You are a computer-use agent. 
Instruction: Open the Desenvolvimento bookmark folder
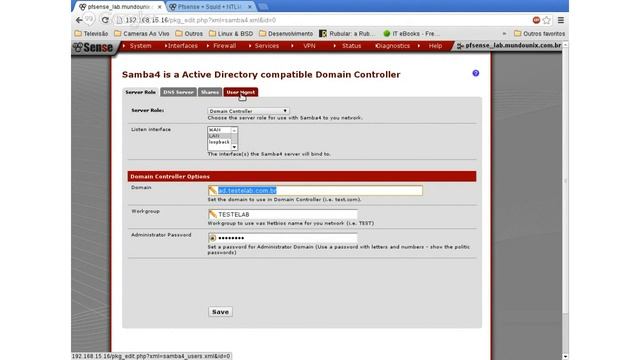click(x=286, y=33)
